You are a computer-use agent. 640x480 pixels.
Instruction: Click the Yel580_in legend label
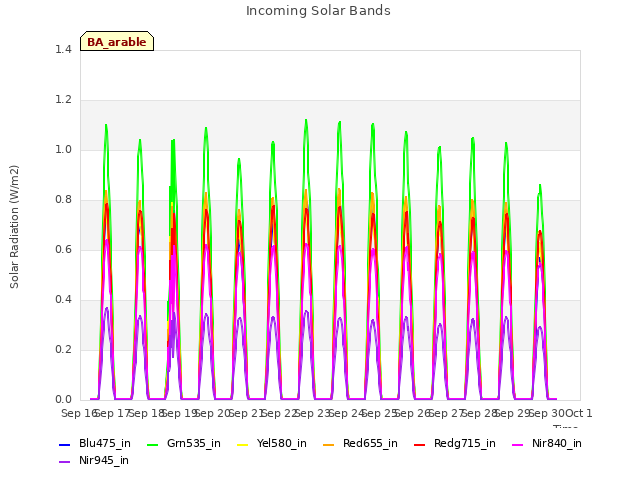tap(282, 443)
